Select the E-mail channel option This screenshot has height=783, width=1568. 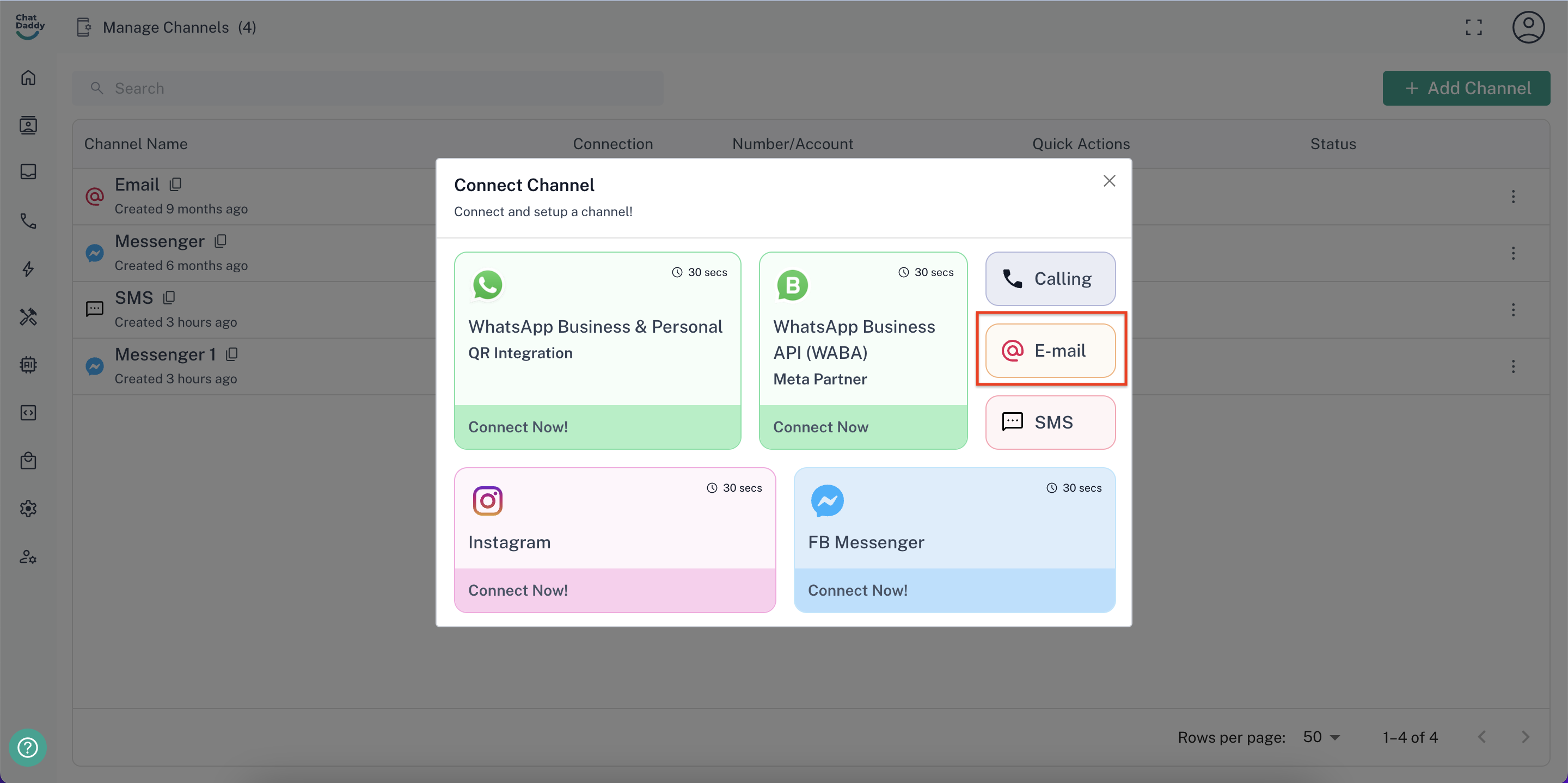[x=1050, y=351]
